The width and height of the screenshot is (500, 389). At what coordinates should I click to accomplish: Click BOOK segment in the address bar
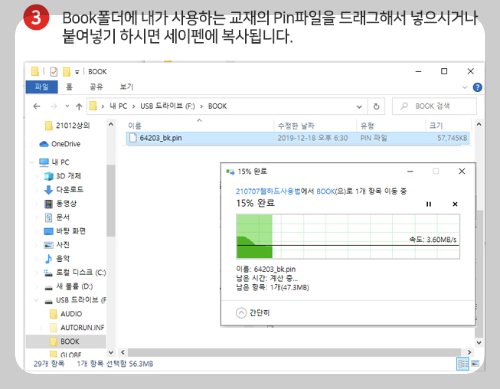217,106
